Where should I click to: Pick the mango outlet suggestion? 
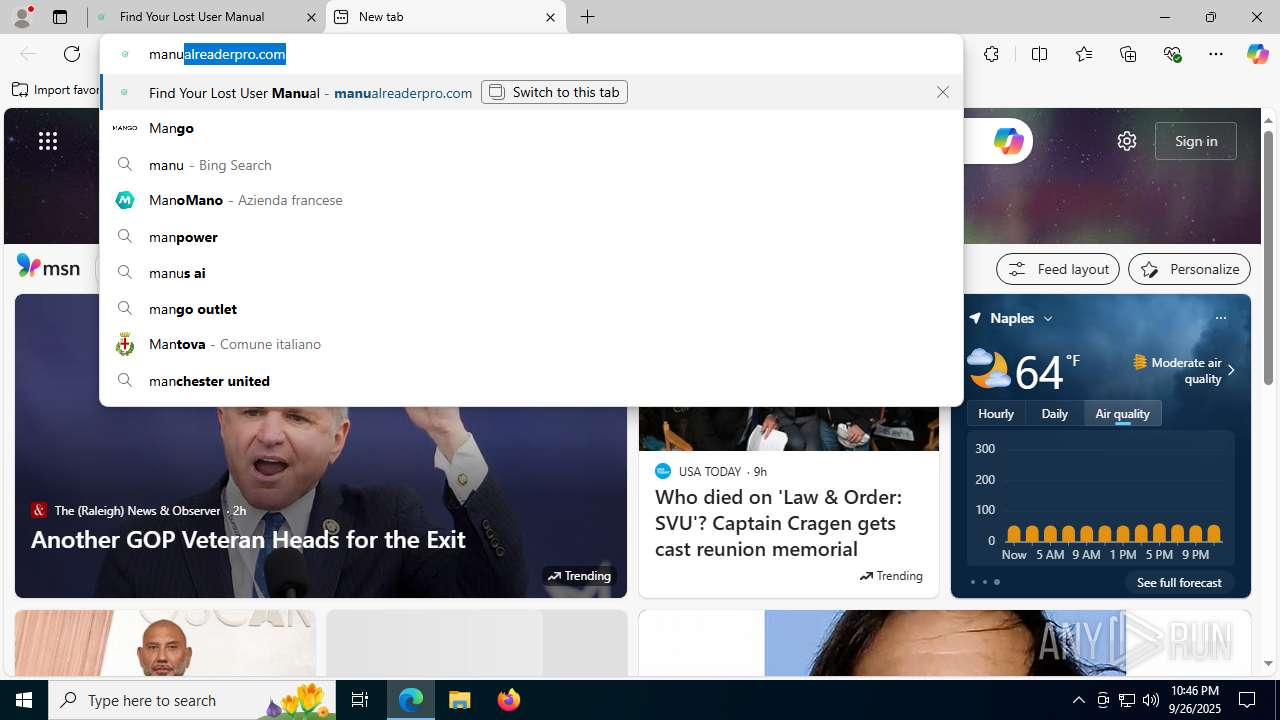pyautogui.click(x=531, y=308)
